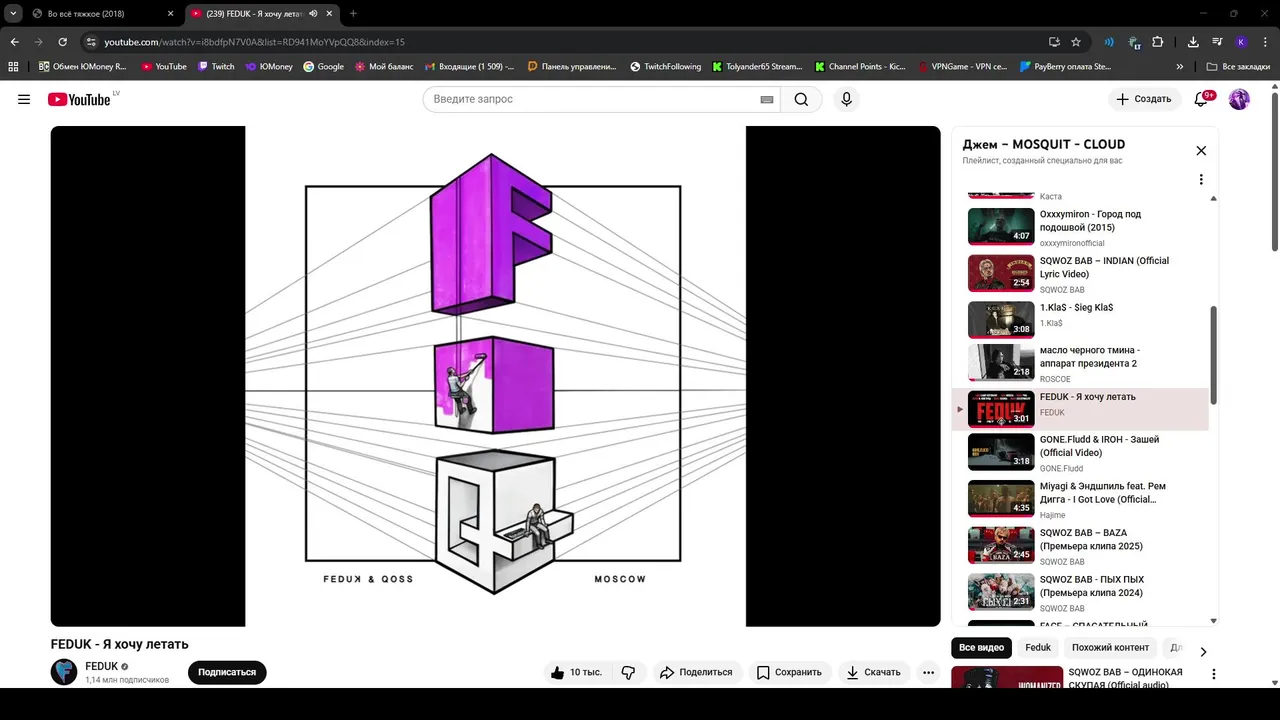Open SQWOZ BAB ОДИНОКАЯ recommended video
The image size is (1280, 720).
point(1084,679)
